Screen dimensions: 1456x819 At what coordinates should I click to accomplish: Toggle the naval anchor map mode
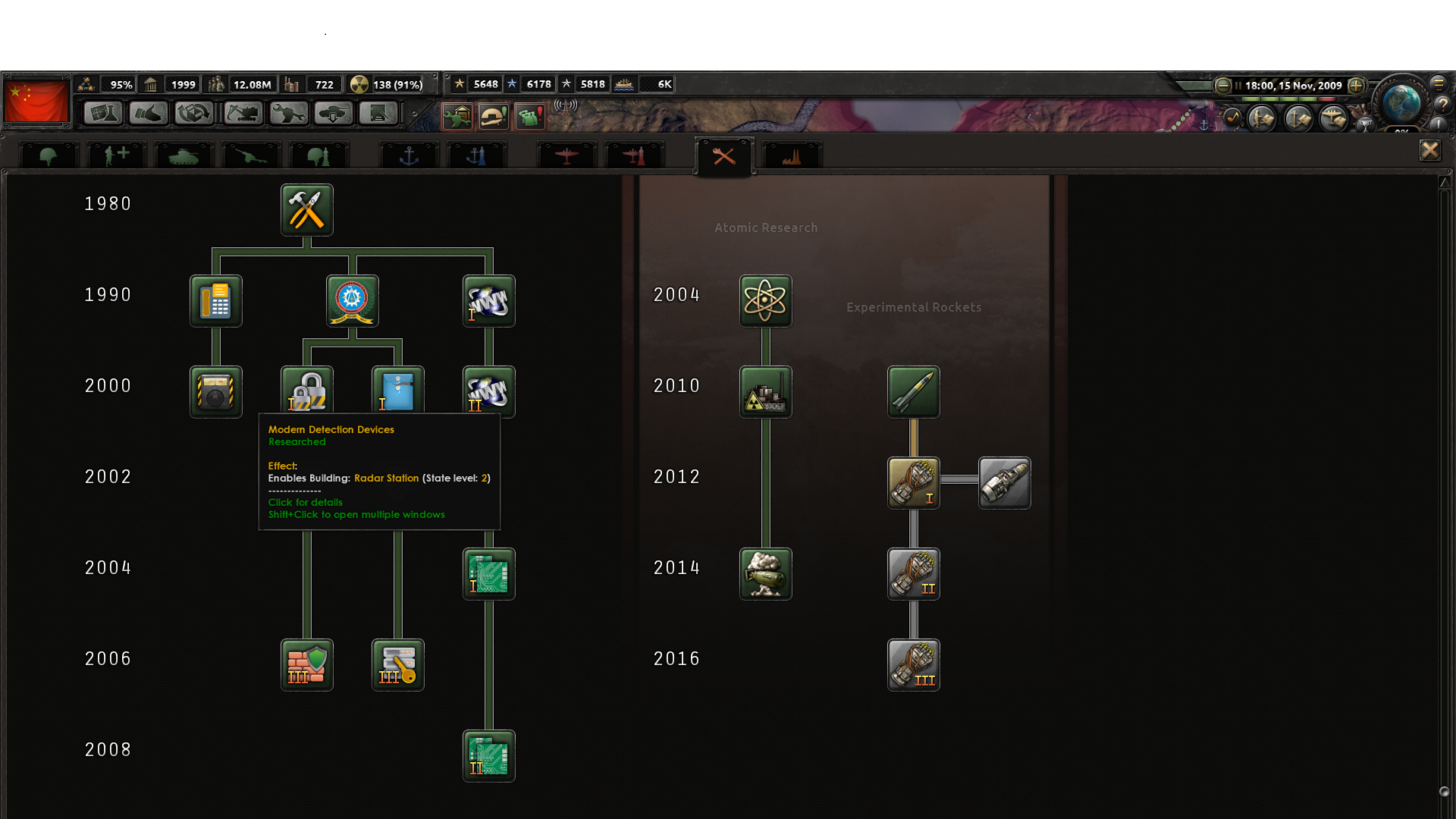1298,119
